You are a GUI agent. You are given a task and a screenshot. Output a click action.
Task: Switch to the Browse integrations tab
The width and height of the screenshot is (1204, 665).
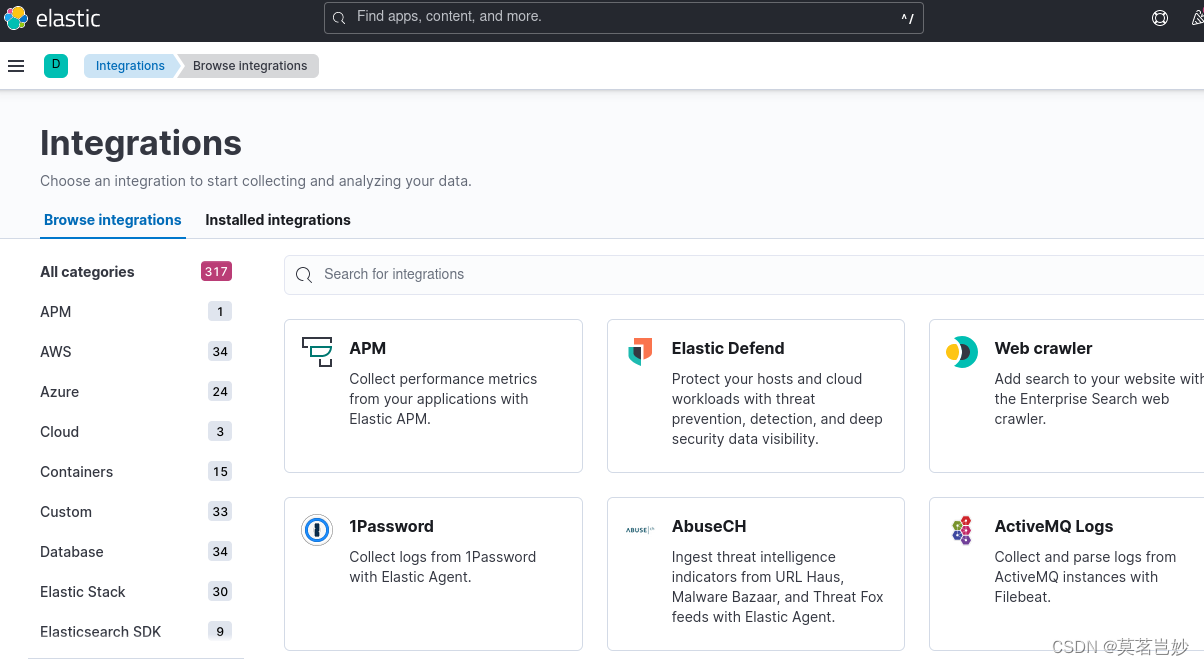click(113, 220)
